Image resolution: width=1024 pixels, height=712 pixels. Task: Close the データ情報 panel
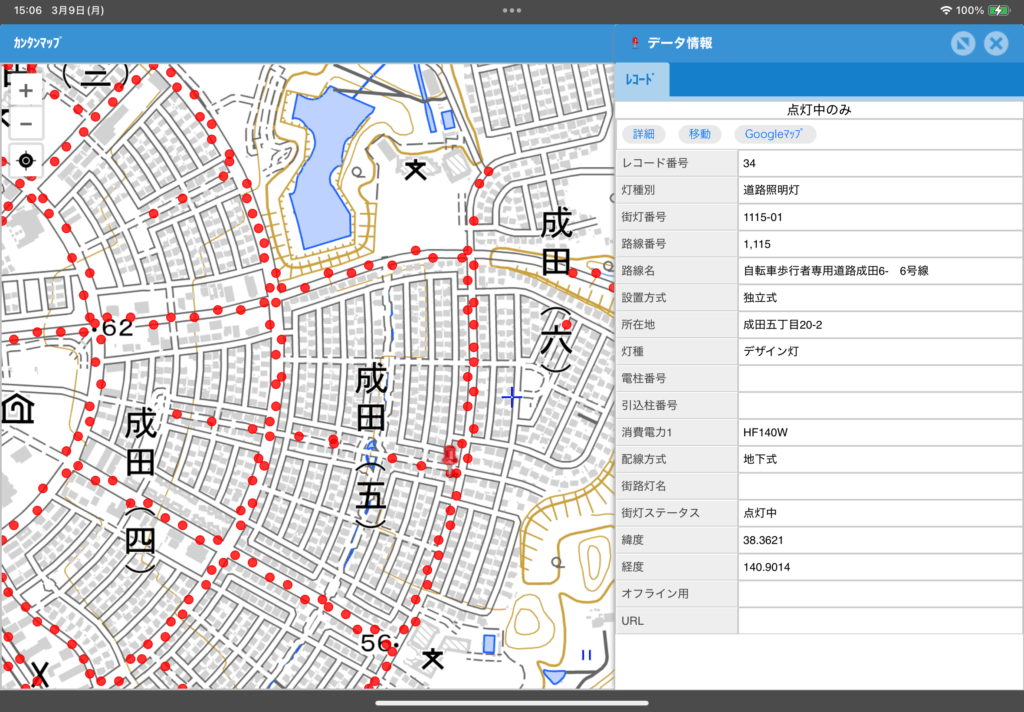point(995,43)
